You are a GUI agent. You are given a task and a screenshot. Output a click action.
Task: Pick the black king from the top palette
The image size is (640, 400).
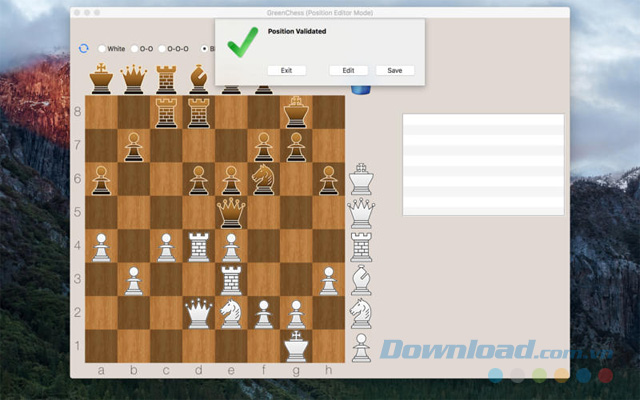point(101,79)
